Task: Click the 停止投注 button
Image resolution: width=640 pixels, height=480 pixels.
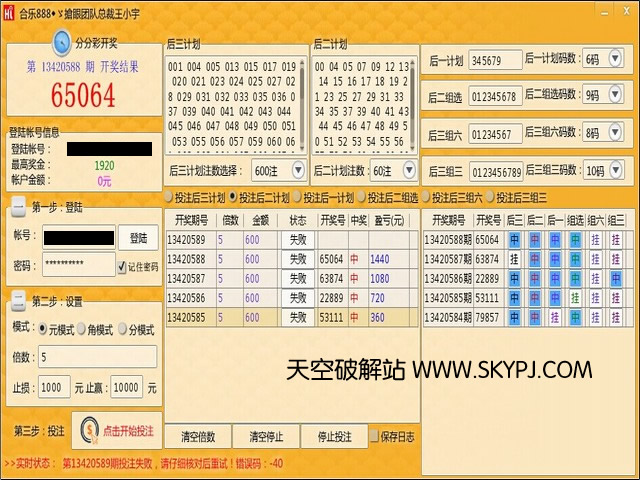Action: pyautogui.click(x=334, y=437)
